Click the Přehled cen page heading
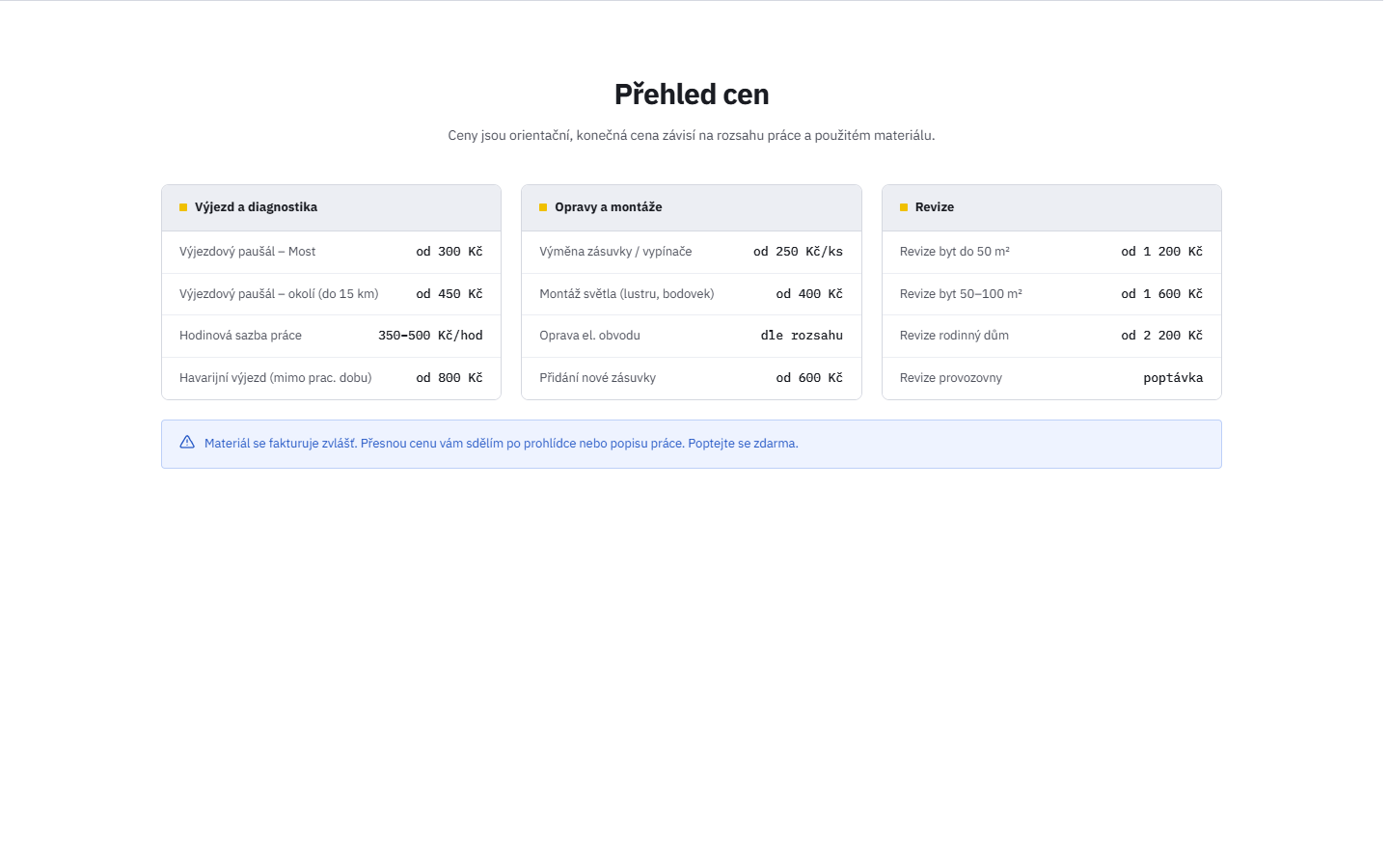Screen dimensions: 1389x868 692,95
